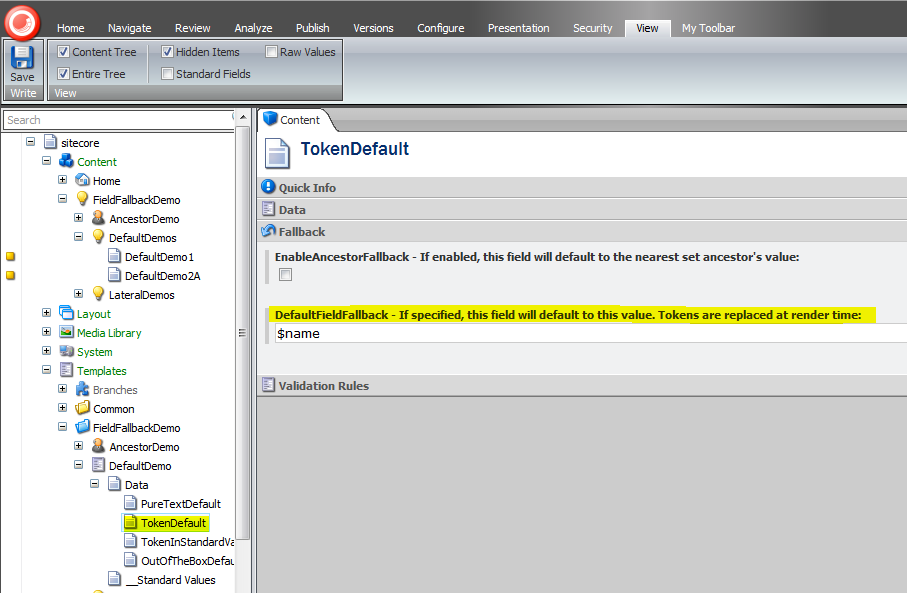The width and height of the screenshot is (907, 593).
Task: Enable the Standard Fields checkbox
Action: [167, 73]
